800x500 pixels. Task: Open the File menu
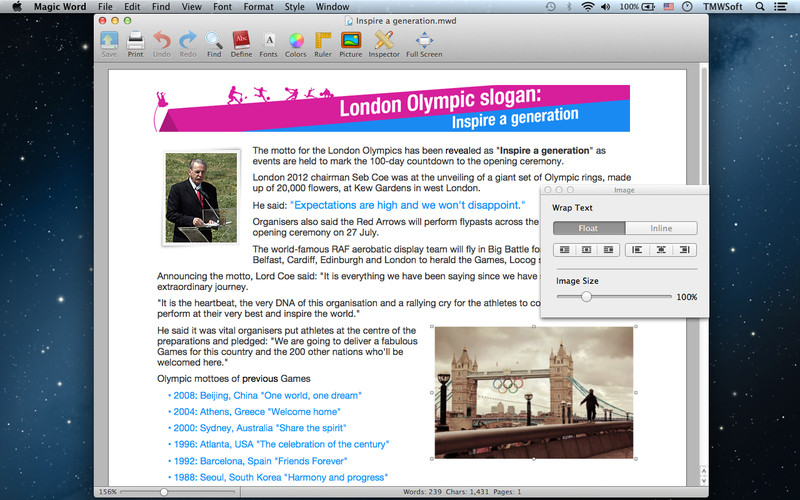pos(105,7)
